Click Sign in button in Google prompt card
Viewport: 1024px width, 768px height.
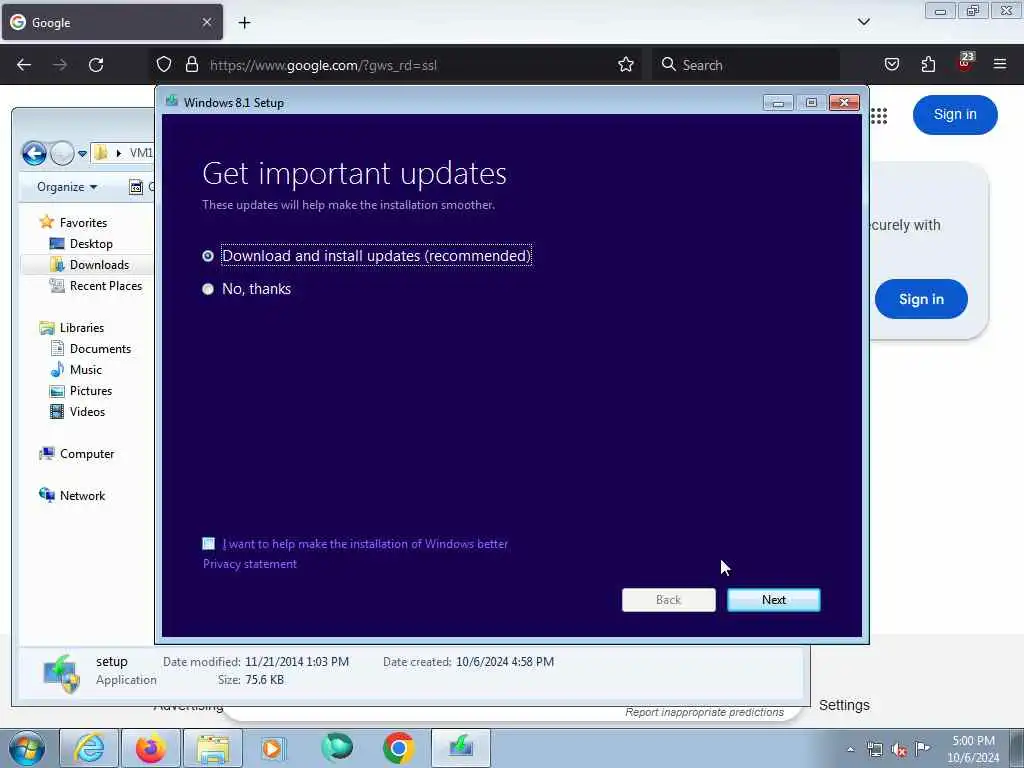921,299
